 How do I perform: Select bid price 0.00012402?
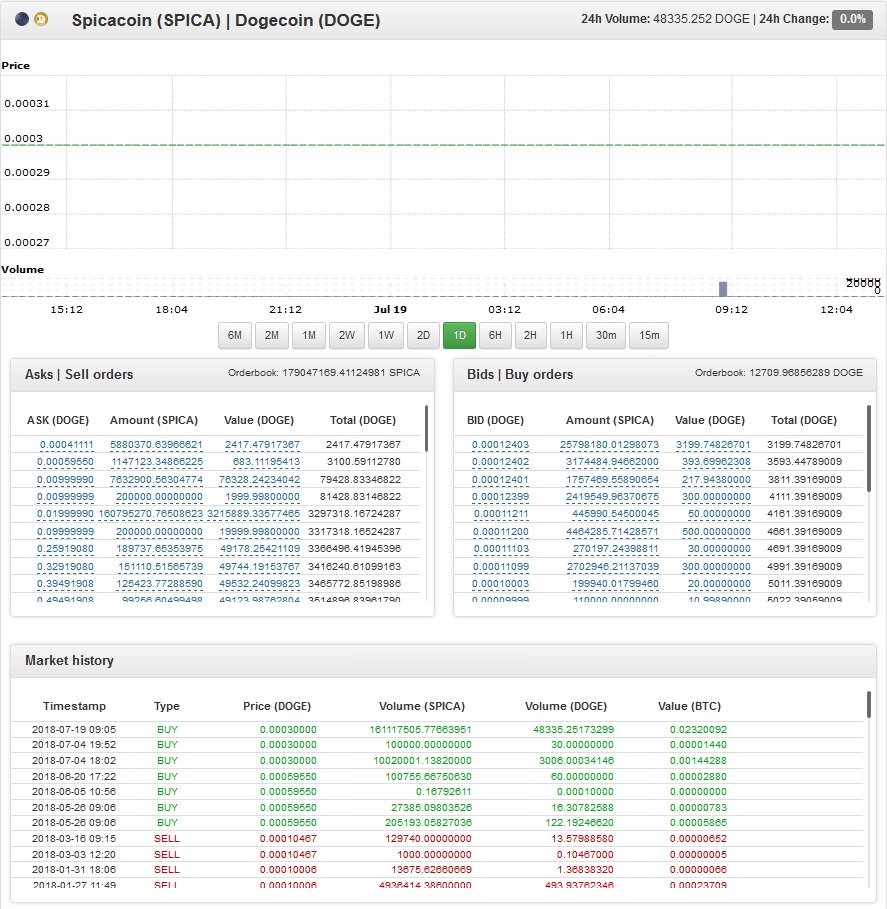[x=500, y=462]
